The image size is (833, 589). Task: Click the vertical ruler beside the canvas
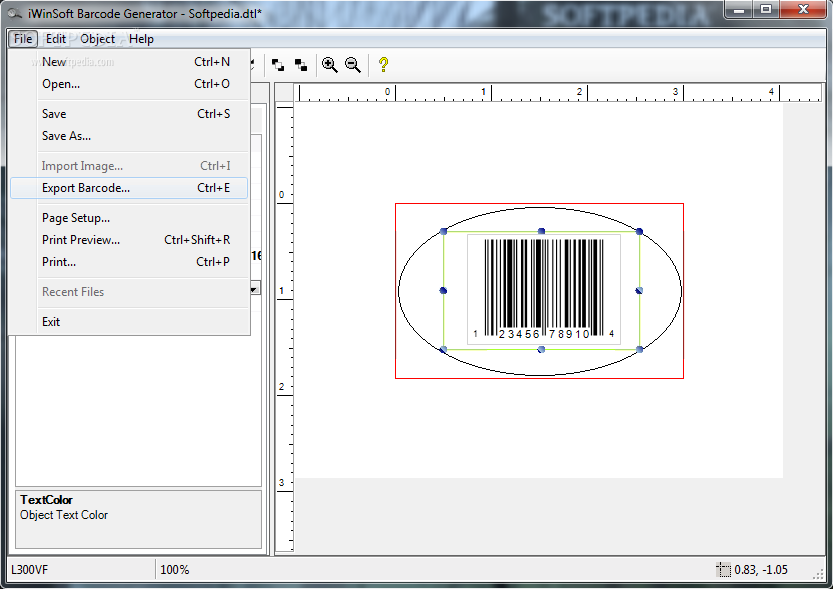285,328
